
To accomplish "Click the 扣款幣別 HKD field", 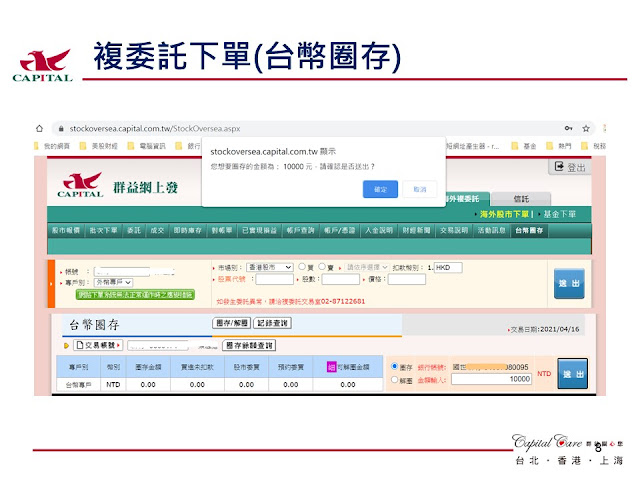I will [x=448, y=267].
